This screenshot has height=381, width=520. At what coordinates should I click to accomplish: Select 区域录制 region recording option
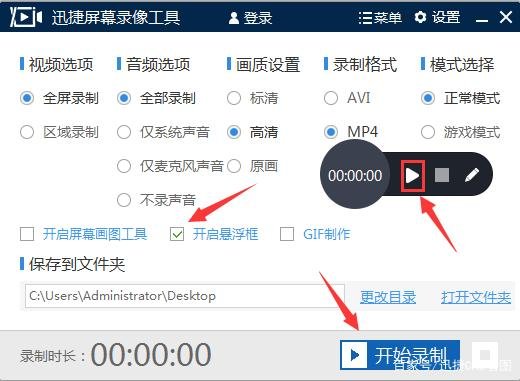59,132
